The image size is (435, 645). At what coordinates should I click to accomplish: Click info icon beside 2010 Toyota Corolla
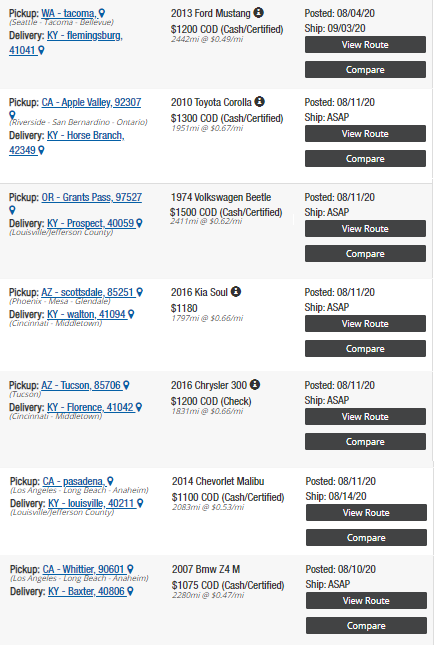[259, 102]
